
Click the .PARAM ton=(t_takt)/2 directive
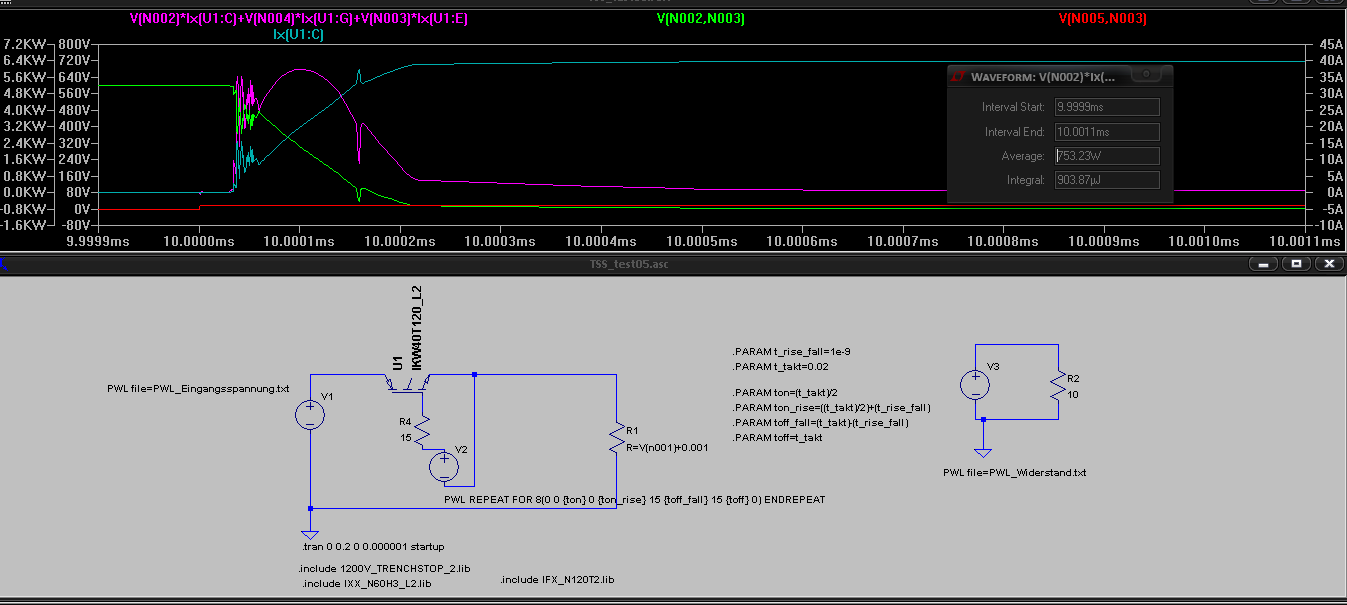pyautogui.click(x=781, y=392)
